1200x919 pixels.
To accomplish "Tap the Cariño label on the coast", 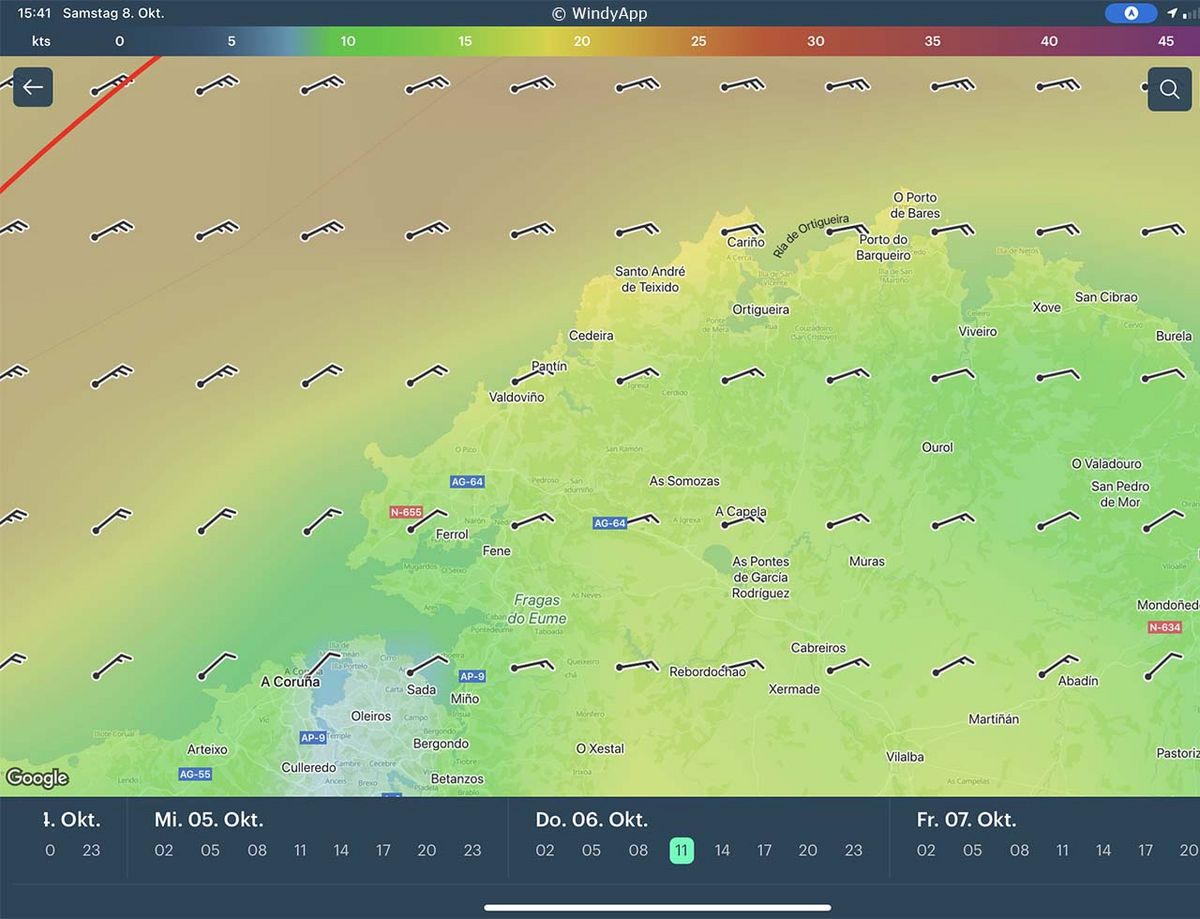I will click(746, 243).
